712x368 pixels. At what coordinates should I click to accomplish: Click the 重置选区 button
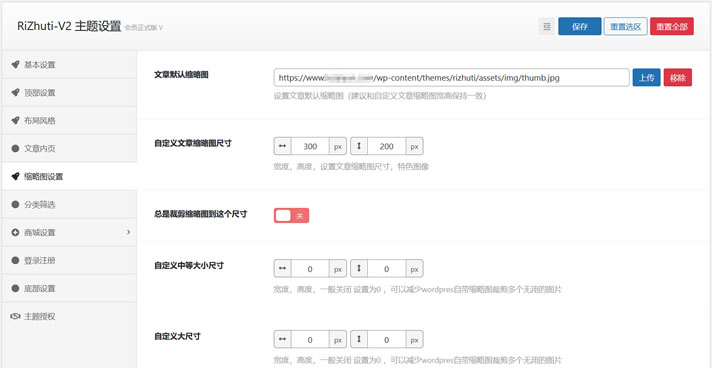(626, 26)
